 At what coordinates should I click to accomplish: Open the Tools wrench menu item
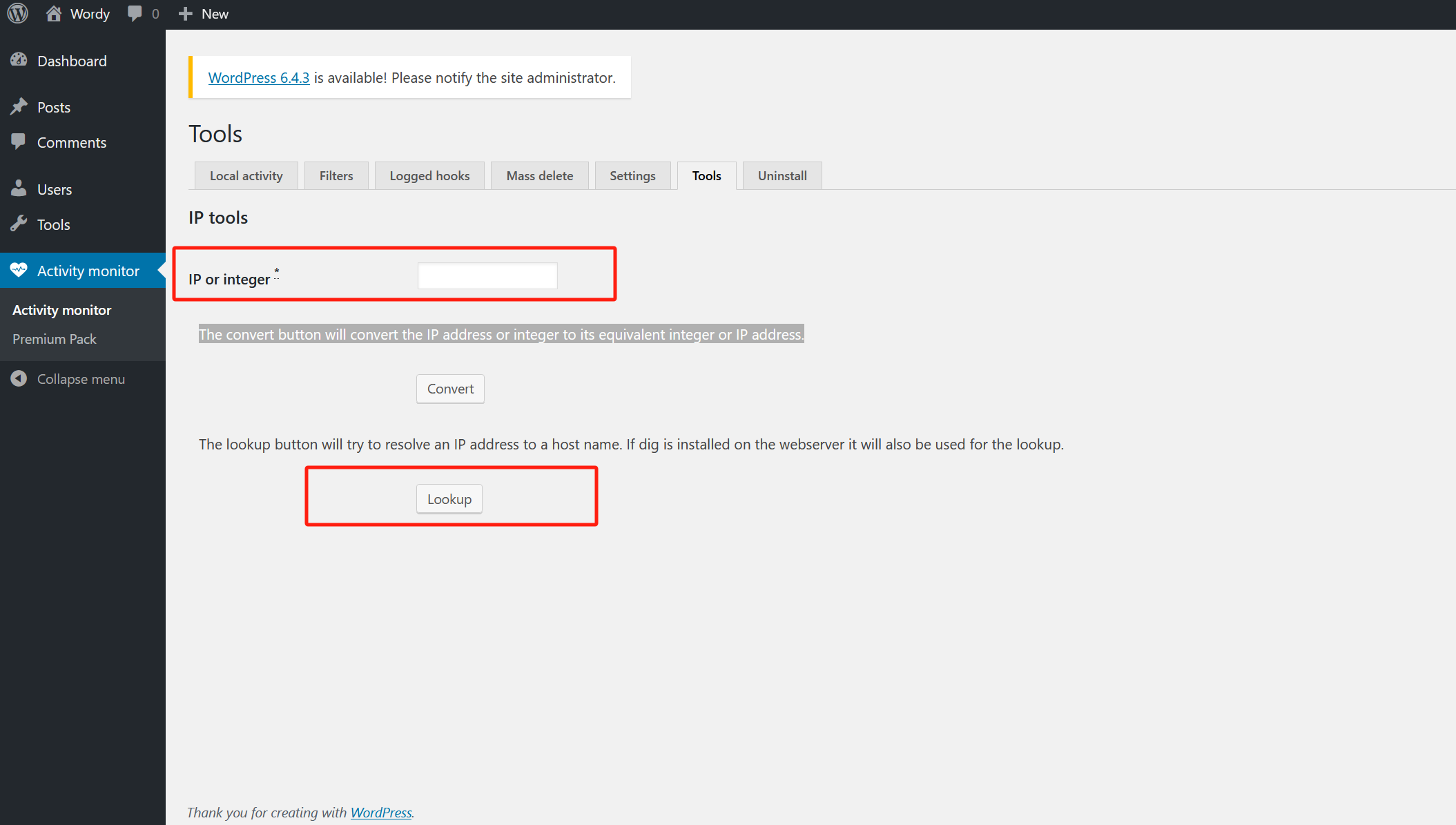(53, 224)
